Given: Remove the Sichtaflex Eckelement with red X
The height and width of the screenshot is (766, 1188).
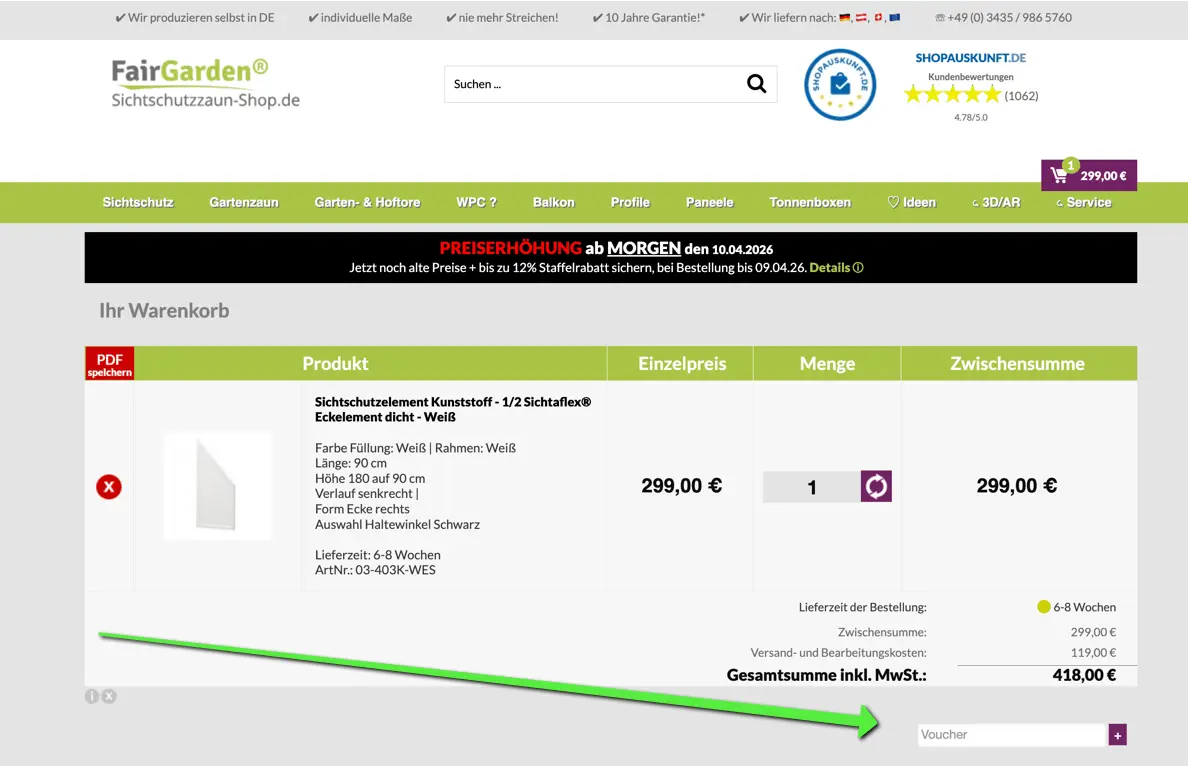Looking at the screenshot, I should coord(108,487).
